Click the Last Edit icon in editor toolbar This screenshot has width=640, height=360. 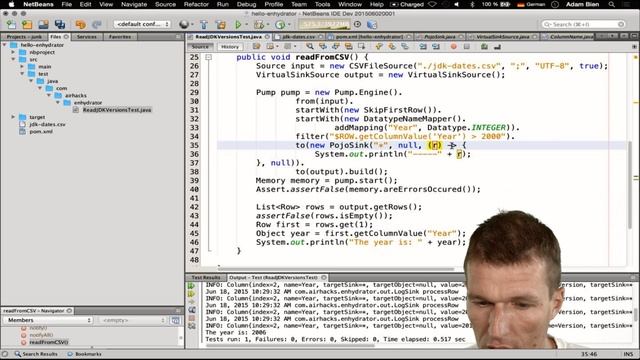coord(257,47)
